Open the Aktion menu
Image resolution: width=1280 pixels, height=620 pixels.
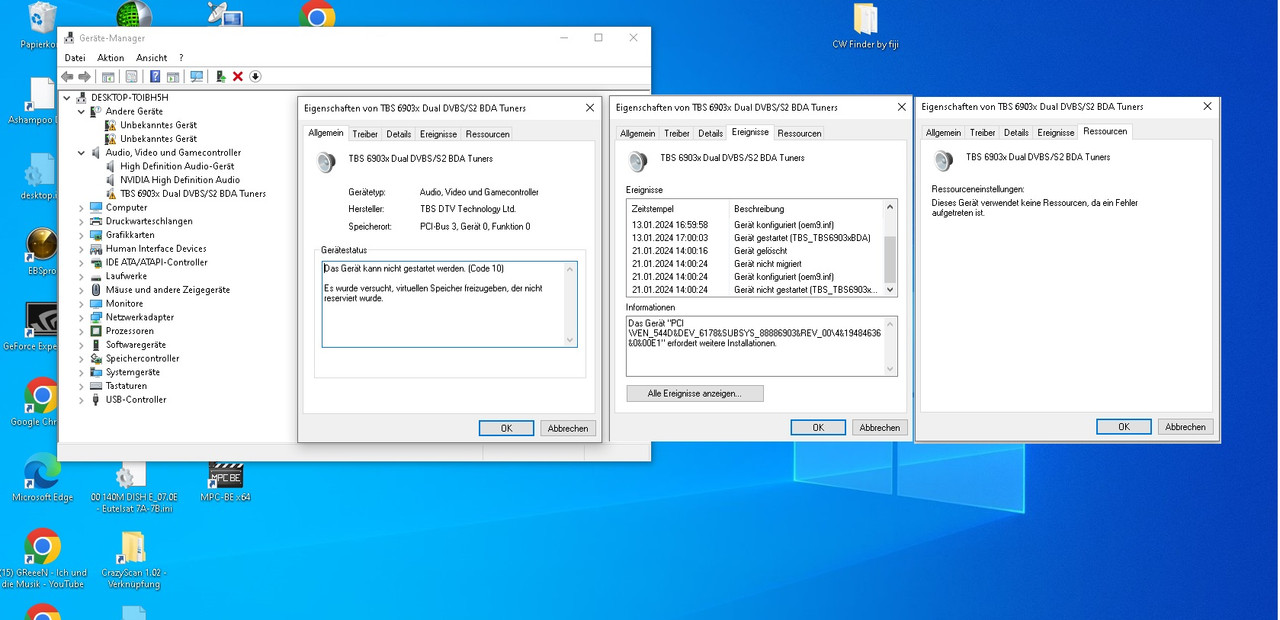pos(110,58)
